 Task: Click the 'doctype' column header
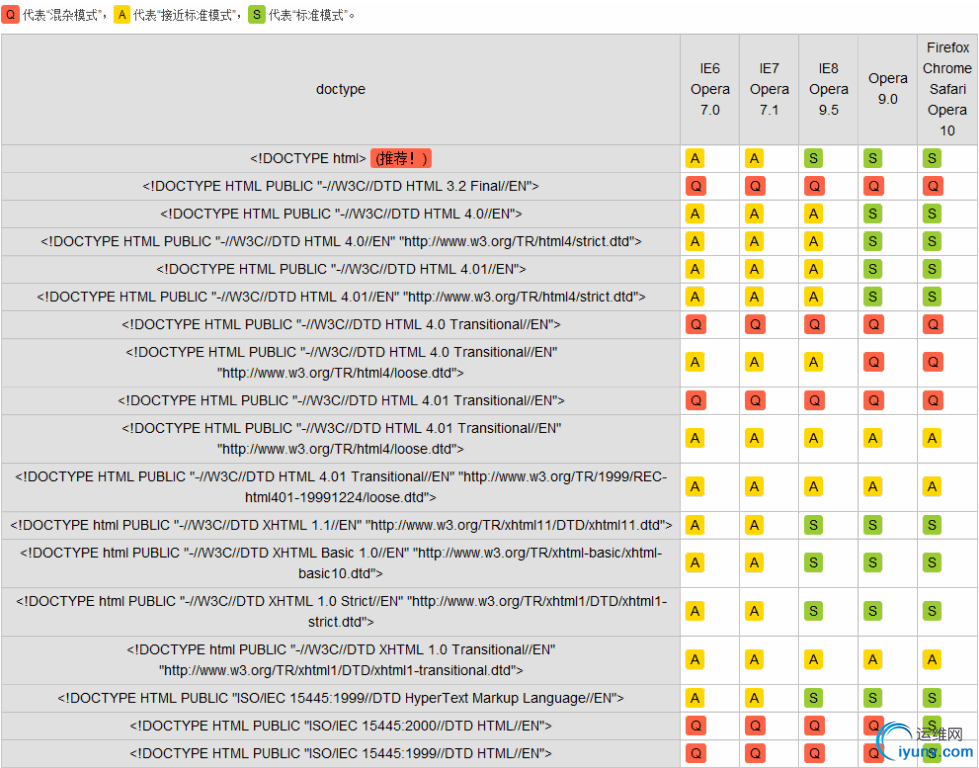[x=340, y=89]
